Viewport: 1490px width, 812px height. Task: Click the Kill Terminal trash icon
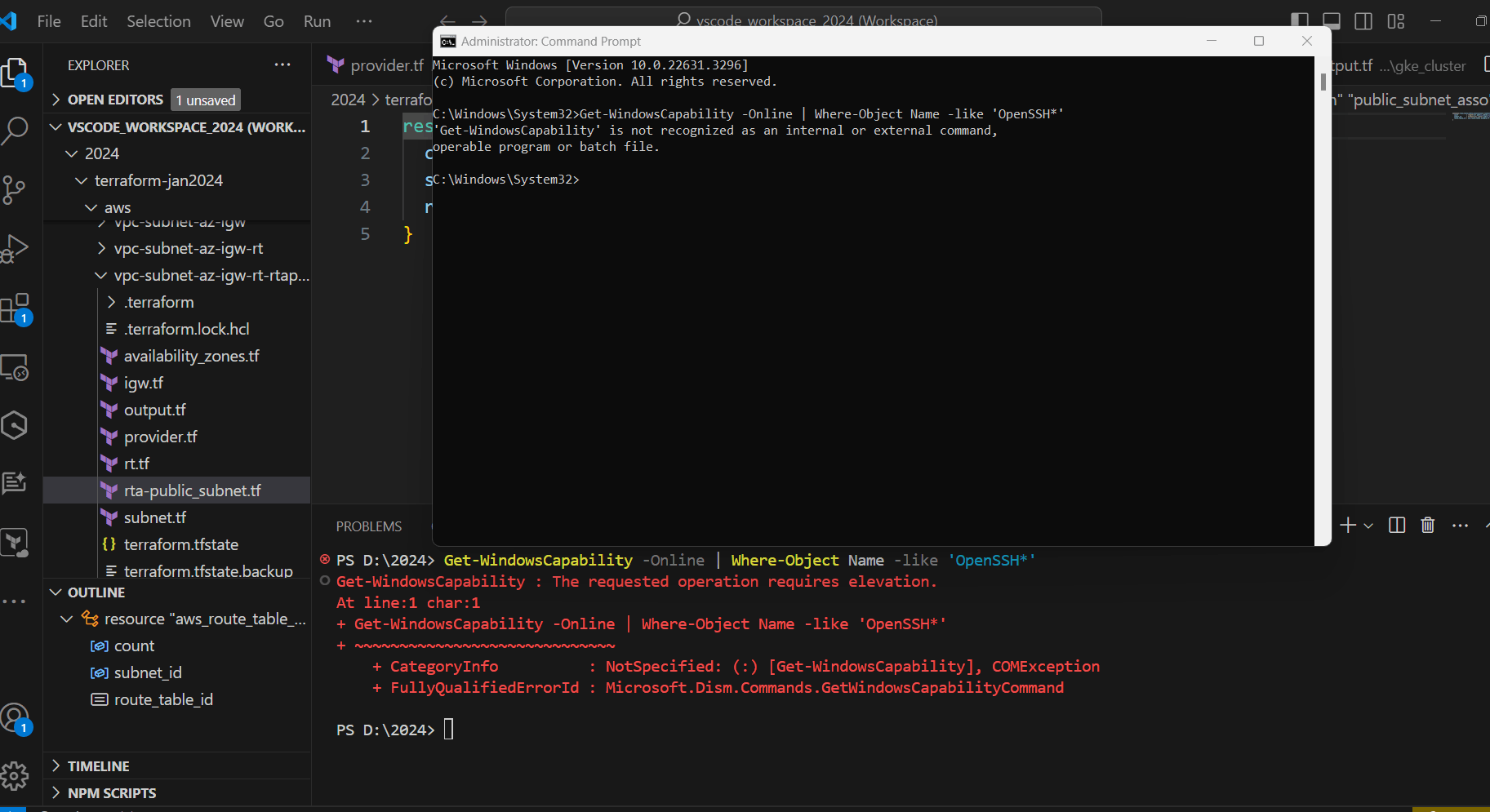tap(1427, 526)
